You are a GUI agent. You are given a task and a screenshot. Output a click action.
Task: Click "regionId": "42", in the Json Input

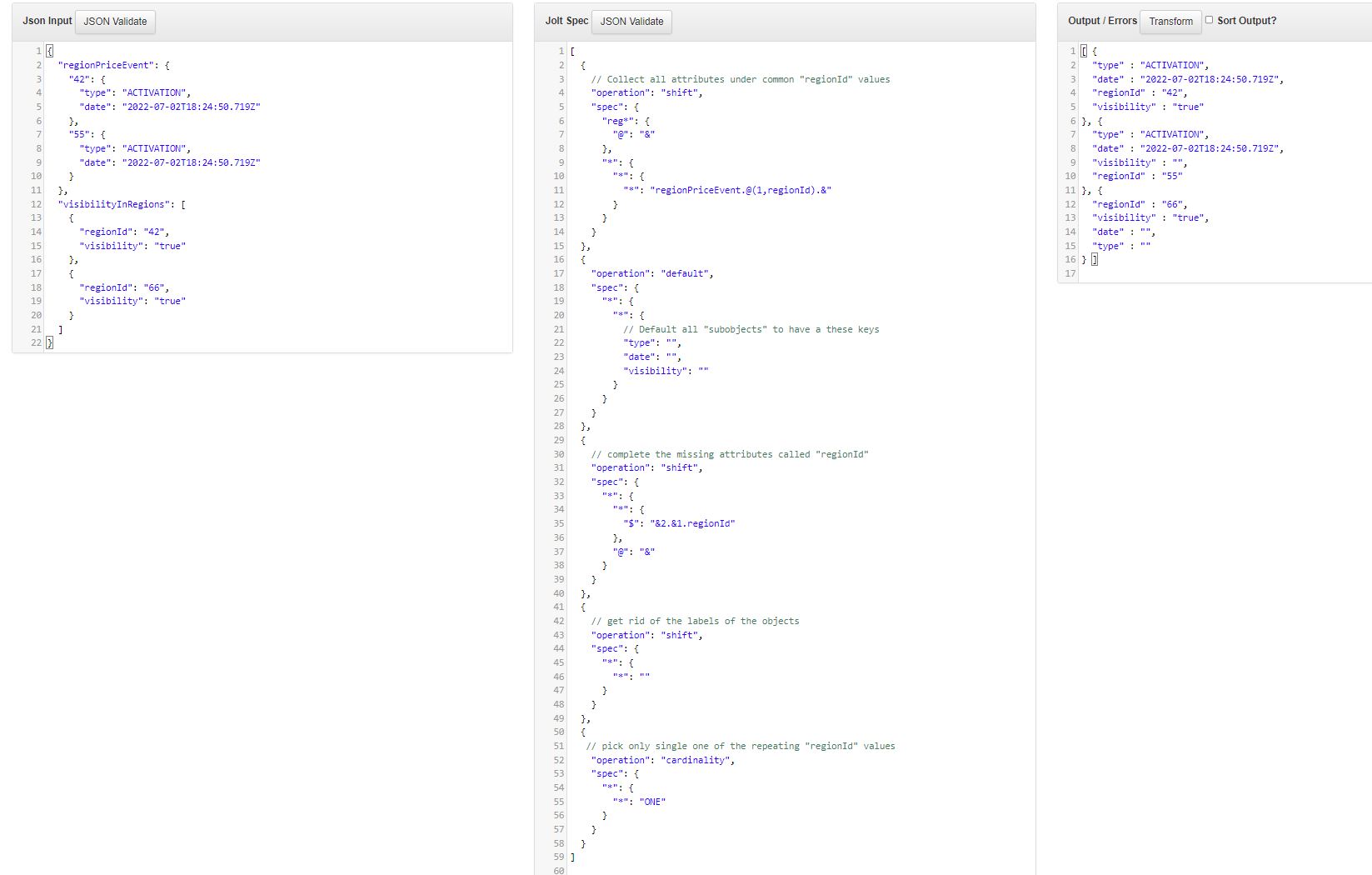click(x=124, y=232)
